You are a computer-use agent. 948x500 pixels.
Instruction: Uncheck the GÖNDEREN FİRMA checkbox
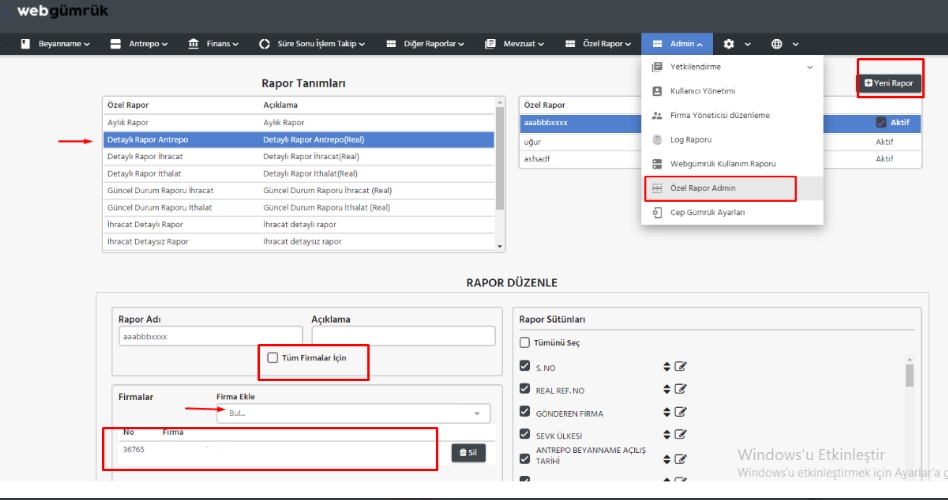tap(525, 411)
